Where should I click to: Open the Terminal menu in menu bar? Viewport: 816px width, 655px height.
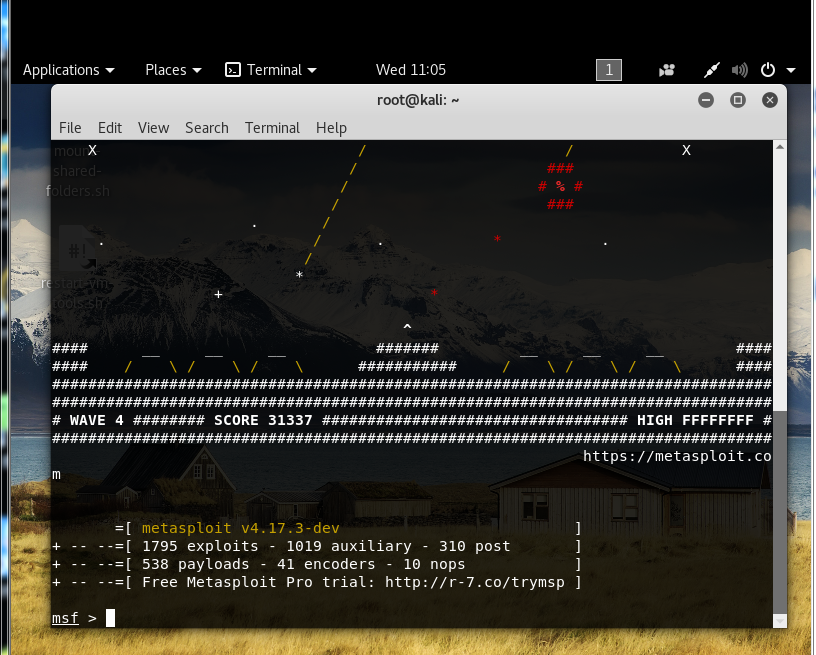pyautogui.click(x=272, y=128)
